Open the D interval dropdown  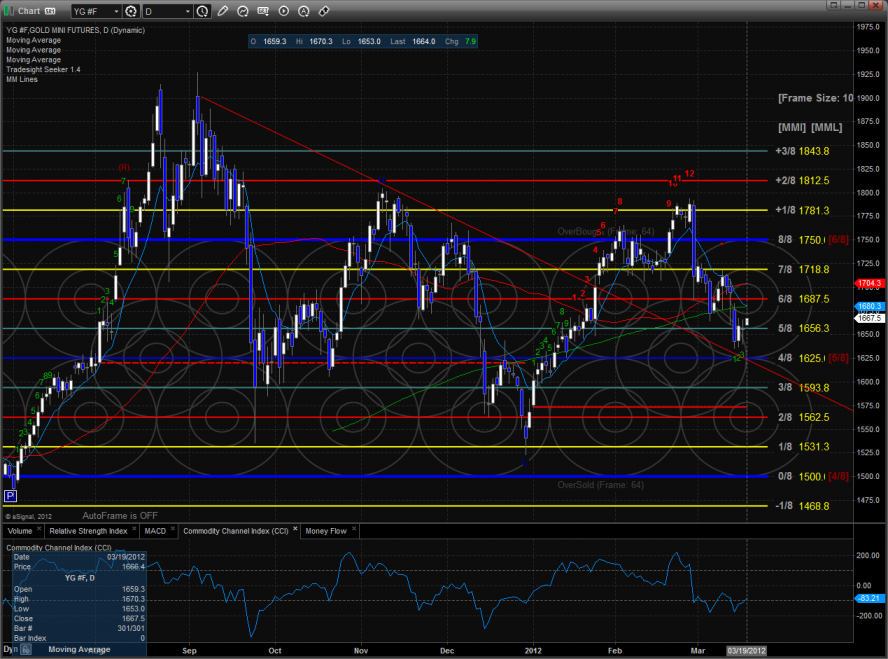(187, 11)
